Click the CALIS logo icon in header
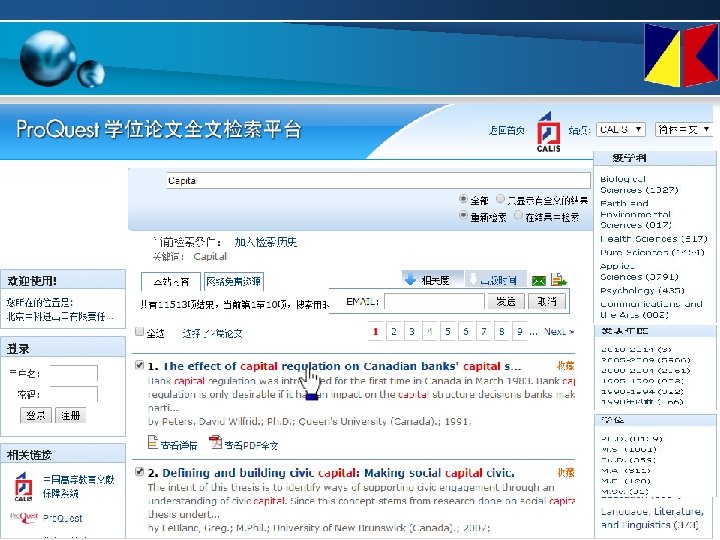 (548, 132)
